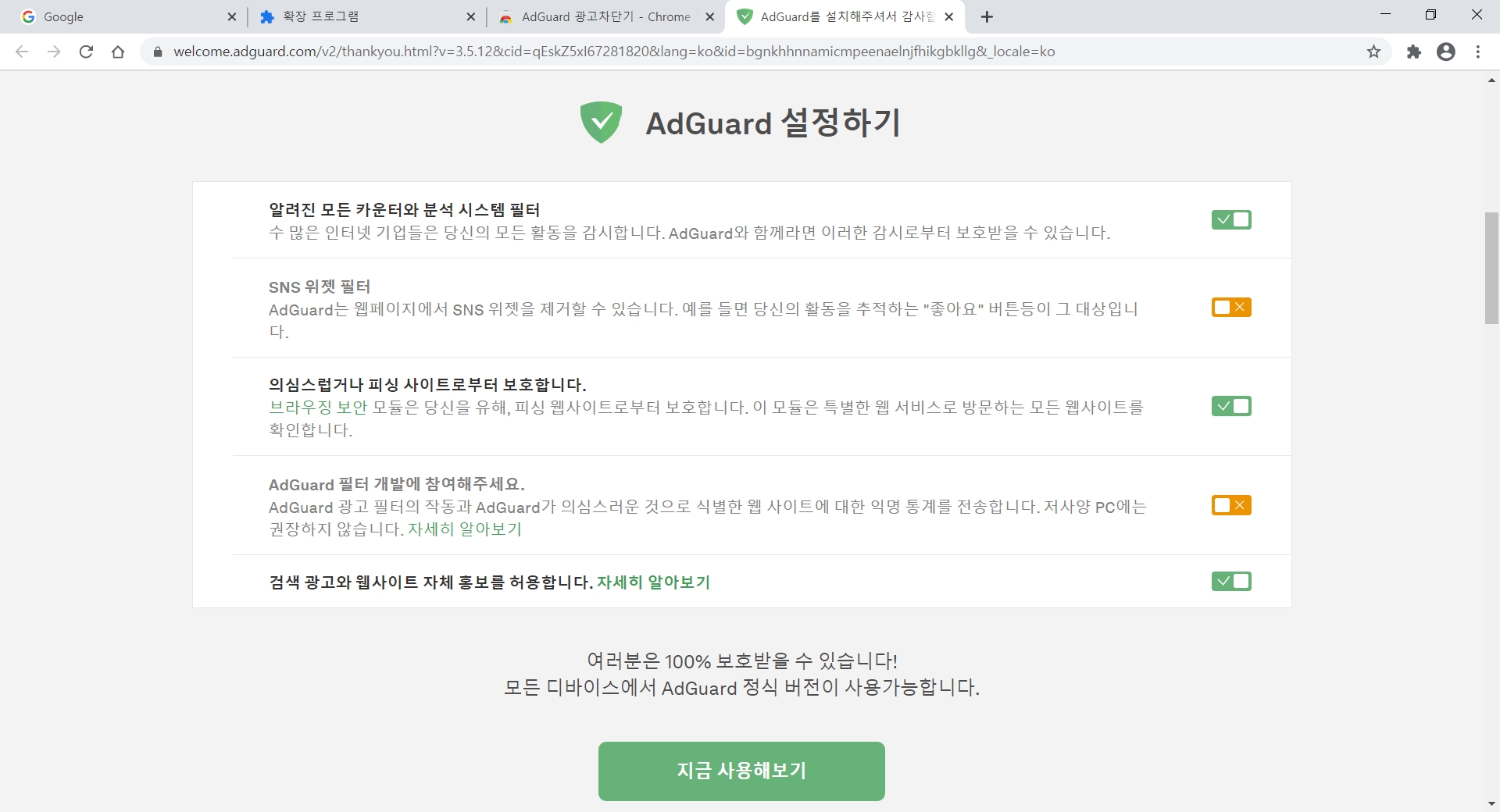Click the SNS 위젯 필터 title
Viewport: 1500px width, 812px height.
click(x=320, y=287)
